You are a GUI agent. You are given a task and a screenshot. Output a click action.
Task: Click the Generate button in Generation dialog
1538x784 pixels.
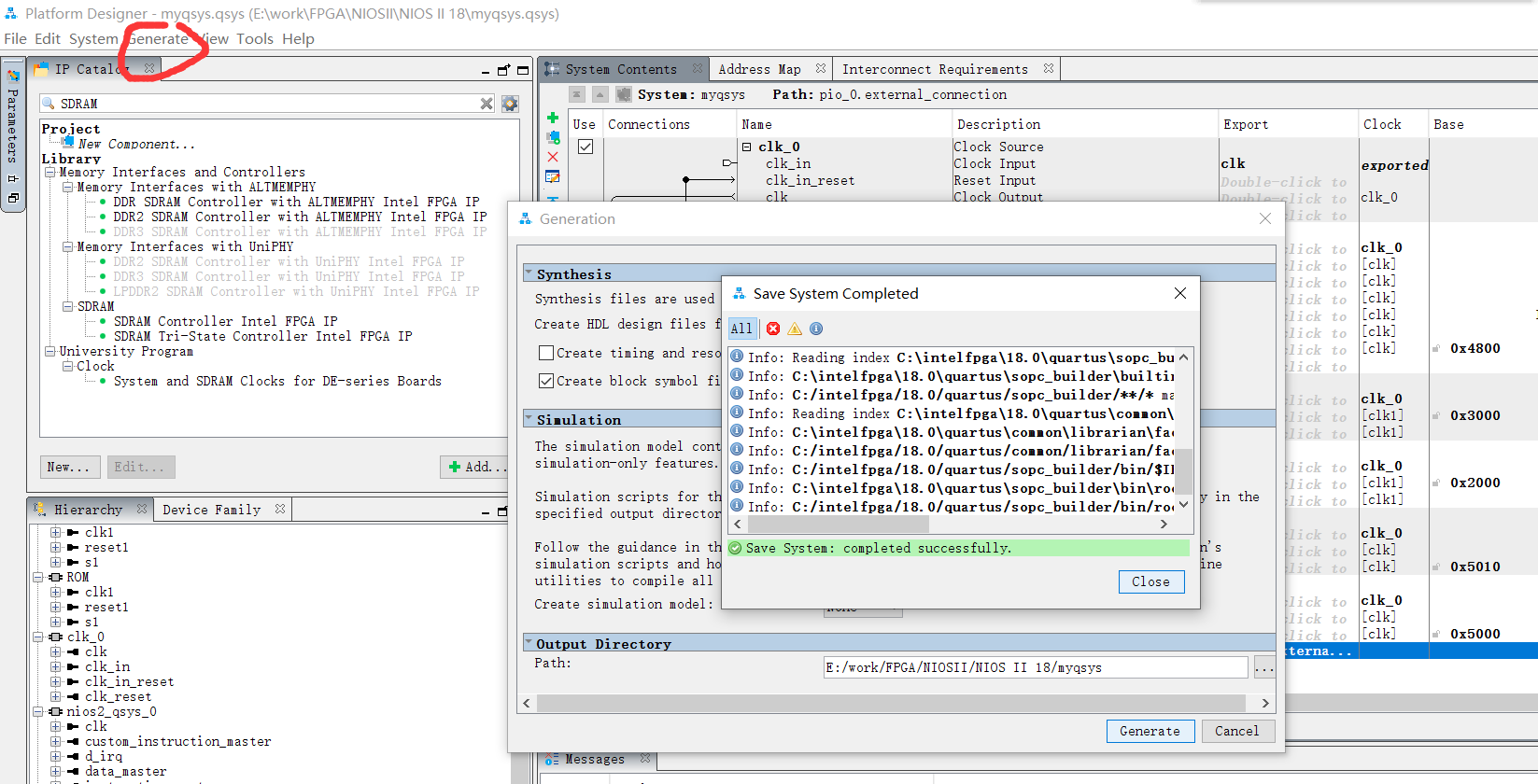pos(1150,731)
